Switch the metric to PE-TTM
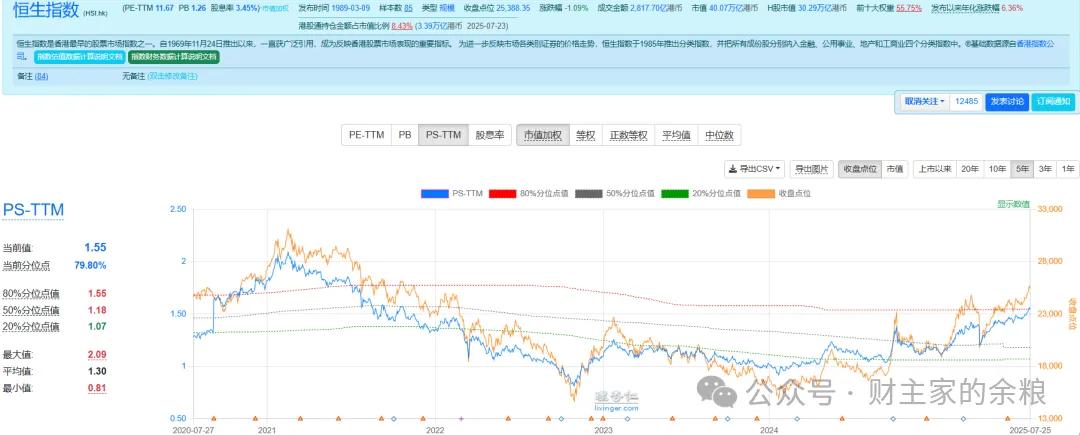This screenshot has height=435, width=1080. click(x=366, y=135)
